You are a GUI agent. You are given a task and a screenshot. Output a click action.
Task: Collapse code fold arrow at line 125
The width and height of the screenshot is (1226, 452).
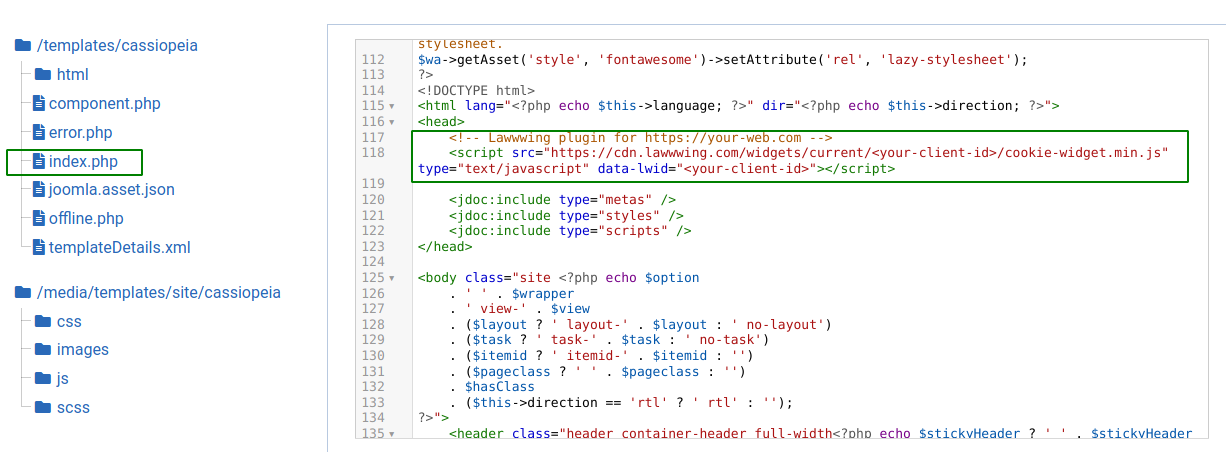coord(392,278)
